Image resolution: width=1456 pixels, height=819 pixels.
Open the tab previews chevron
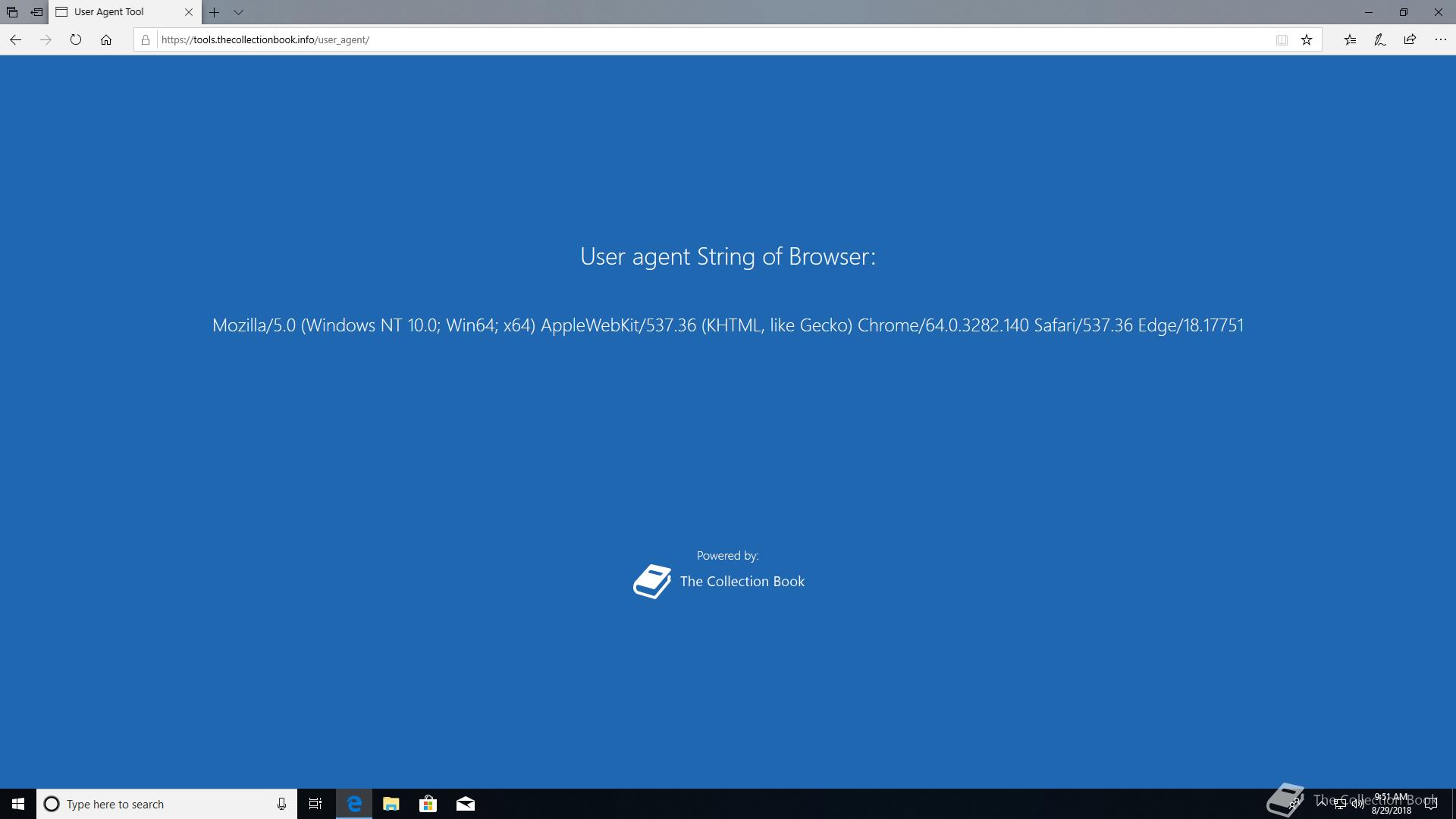[x=238, y=12]
